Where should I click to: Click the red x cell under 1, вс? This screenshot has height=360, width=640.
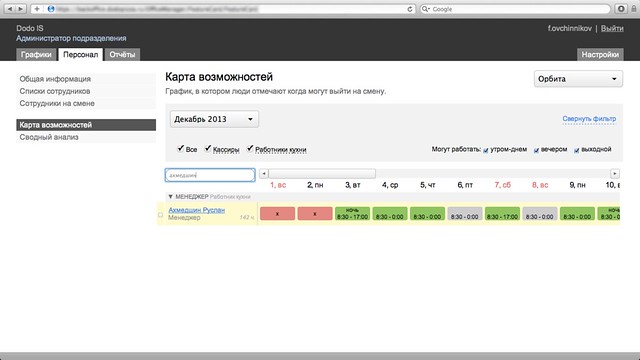[278, 213]
